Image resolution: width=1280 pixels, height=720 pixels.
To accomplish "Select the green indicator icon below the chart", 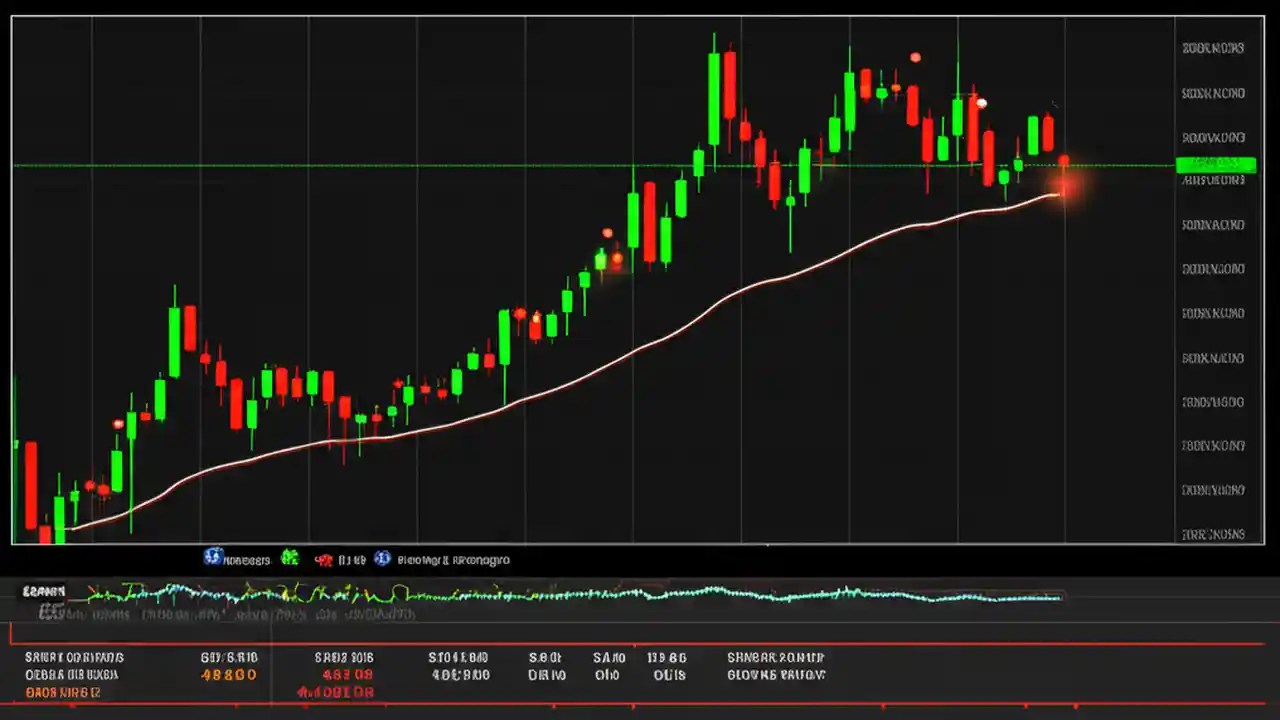I will coord(289,558).
